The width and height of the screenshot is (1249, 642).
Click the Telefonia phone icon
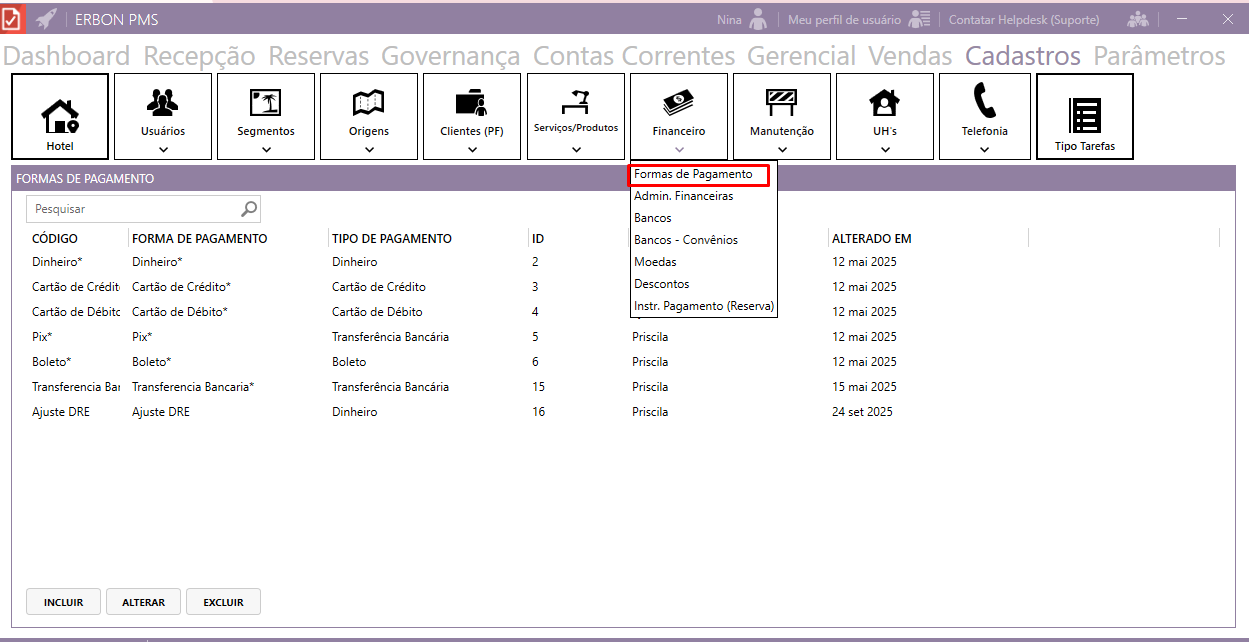[984, 101]
